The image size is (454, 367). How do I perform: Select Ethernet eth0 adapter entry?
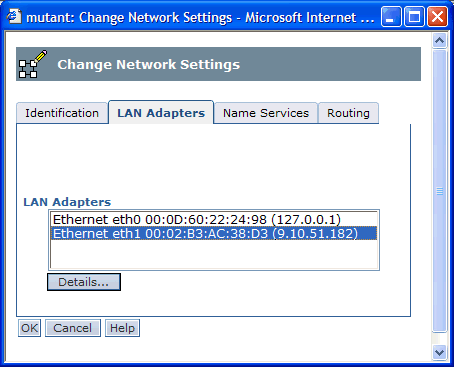214,219
